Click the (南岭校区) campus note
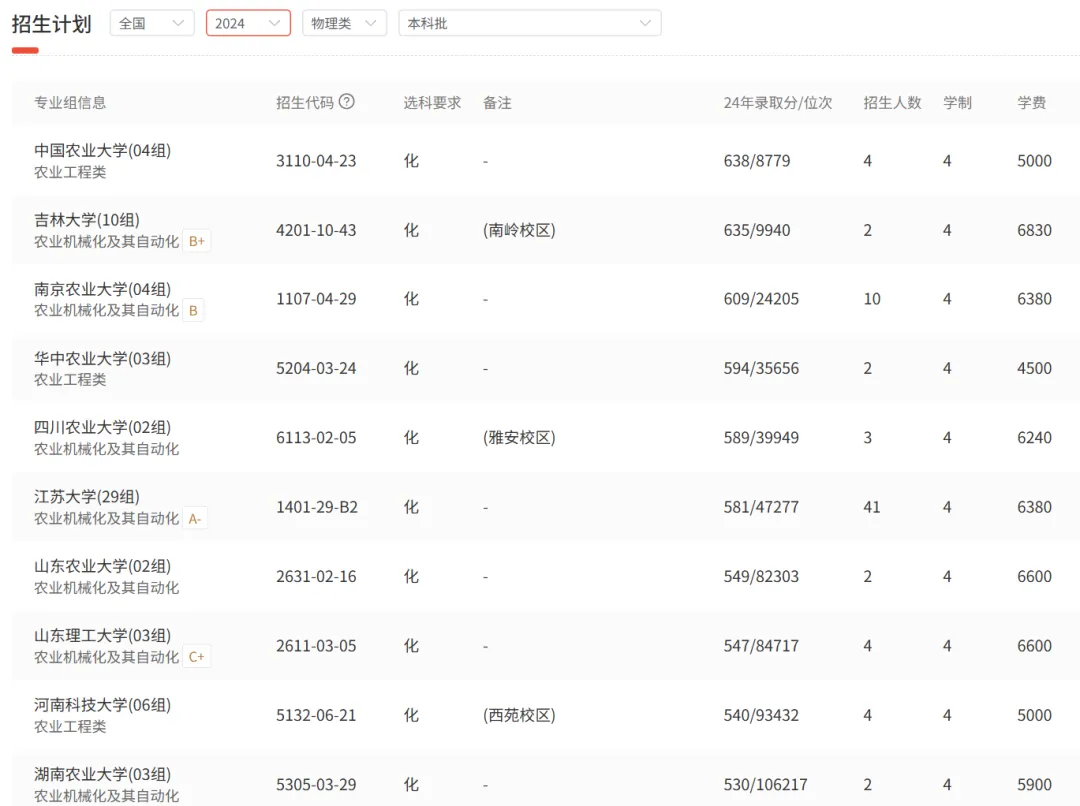Viewport: 1080px width, 806px height. click(519, 231)
